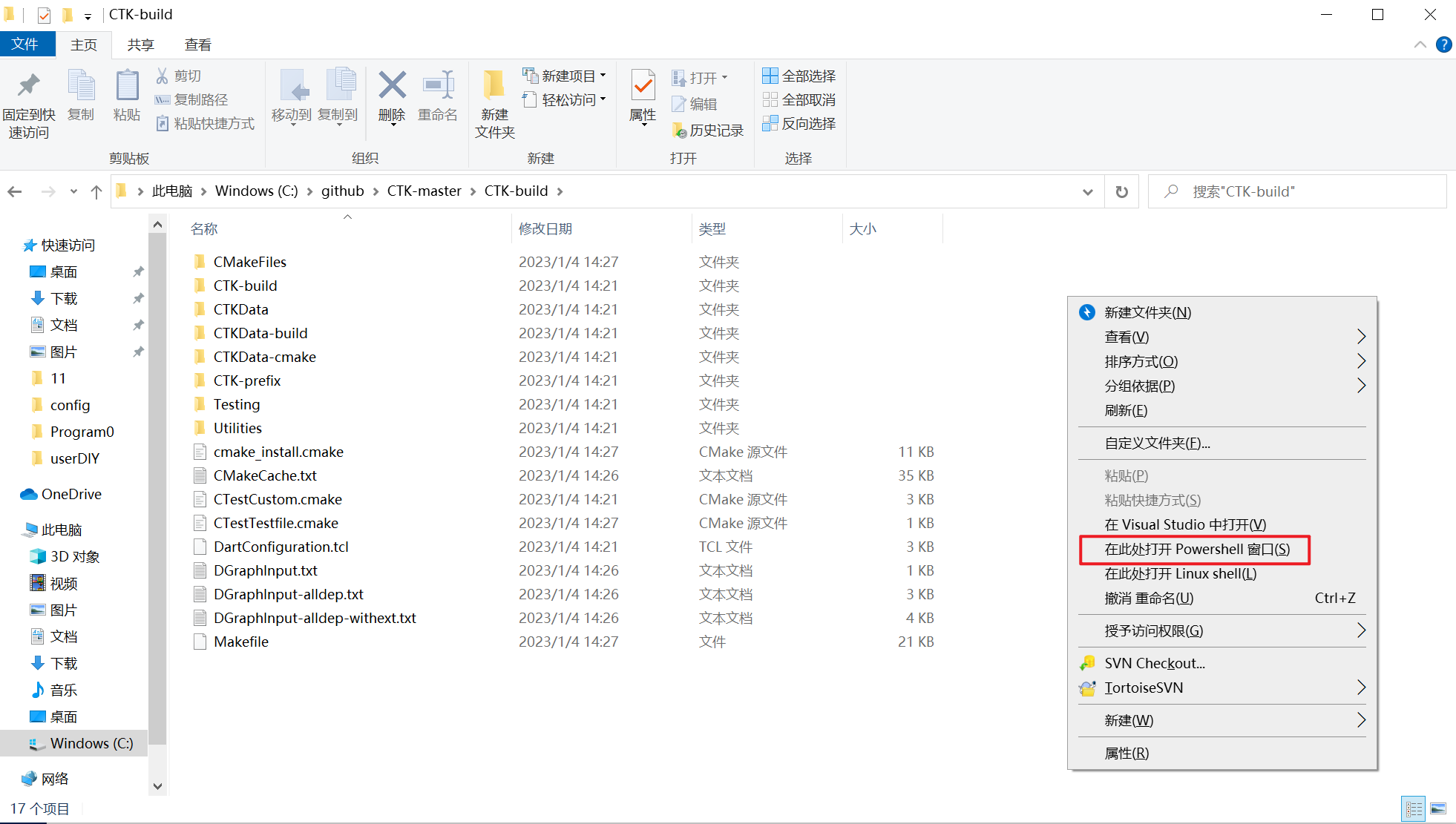This screenshot has width=1456, height=824.
Task: Click the Properties (属性) checkmark icon
Action: click(x=643, y=85)
